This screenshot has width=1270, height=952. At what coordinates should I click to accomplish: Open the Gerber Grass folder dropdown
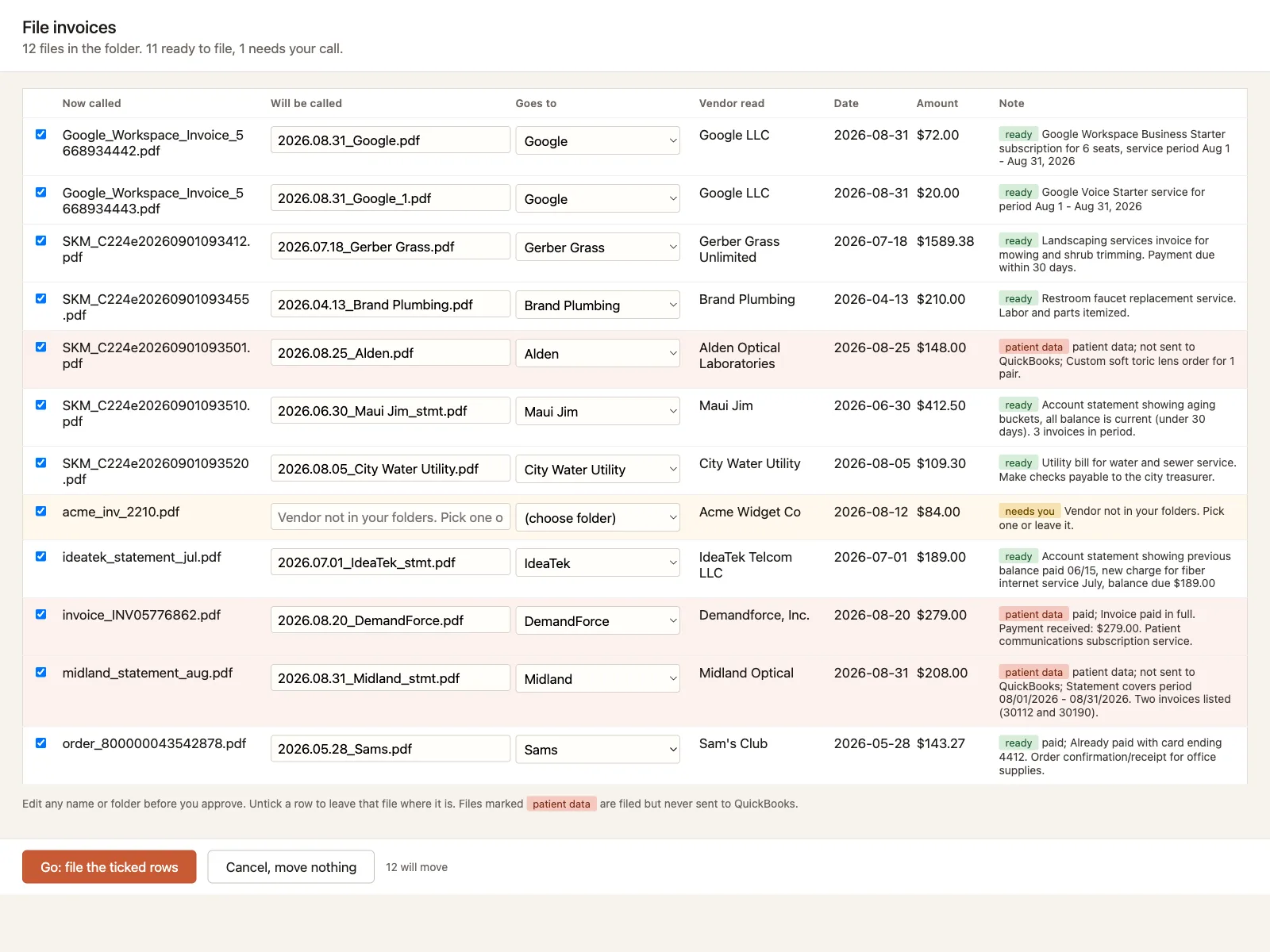tap(598, 247)
